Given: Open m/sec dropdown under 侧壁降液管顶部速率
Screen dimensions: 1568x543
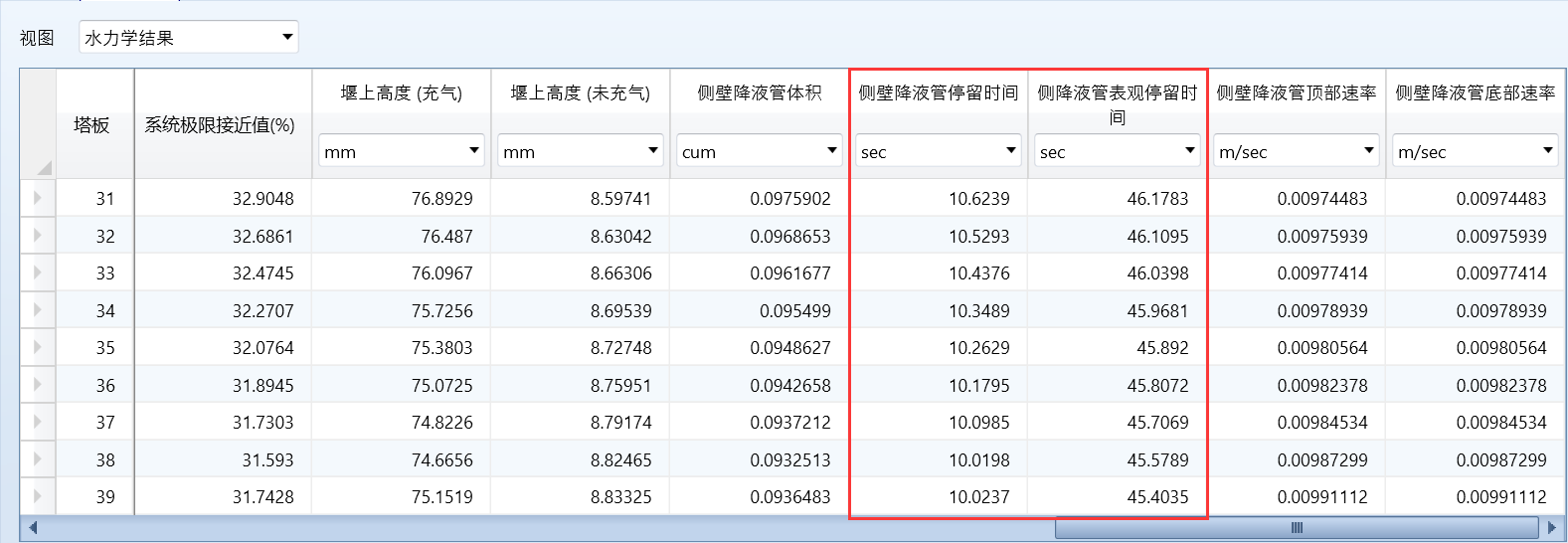Looking at the screenshot, I should (1369, 150).
